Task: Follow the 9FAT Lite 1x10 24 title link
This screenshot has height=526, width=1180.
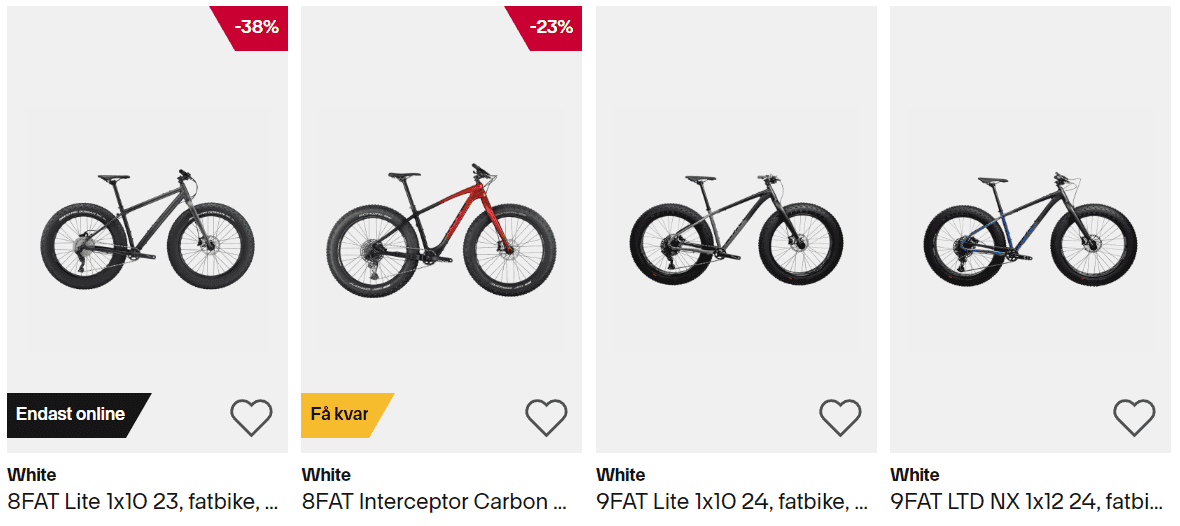Action: coord(732,501)
